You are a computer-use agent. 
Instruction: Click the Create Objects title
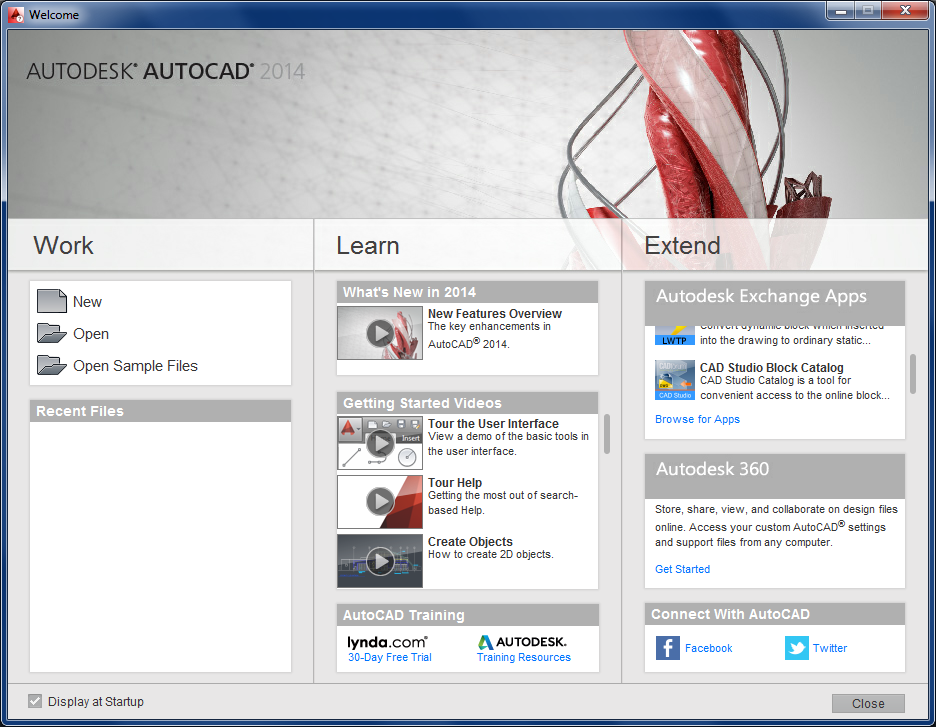coord(470,541)
